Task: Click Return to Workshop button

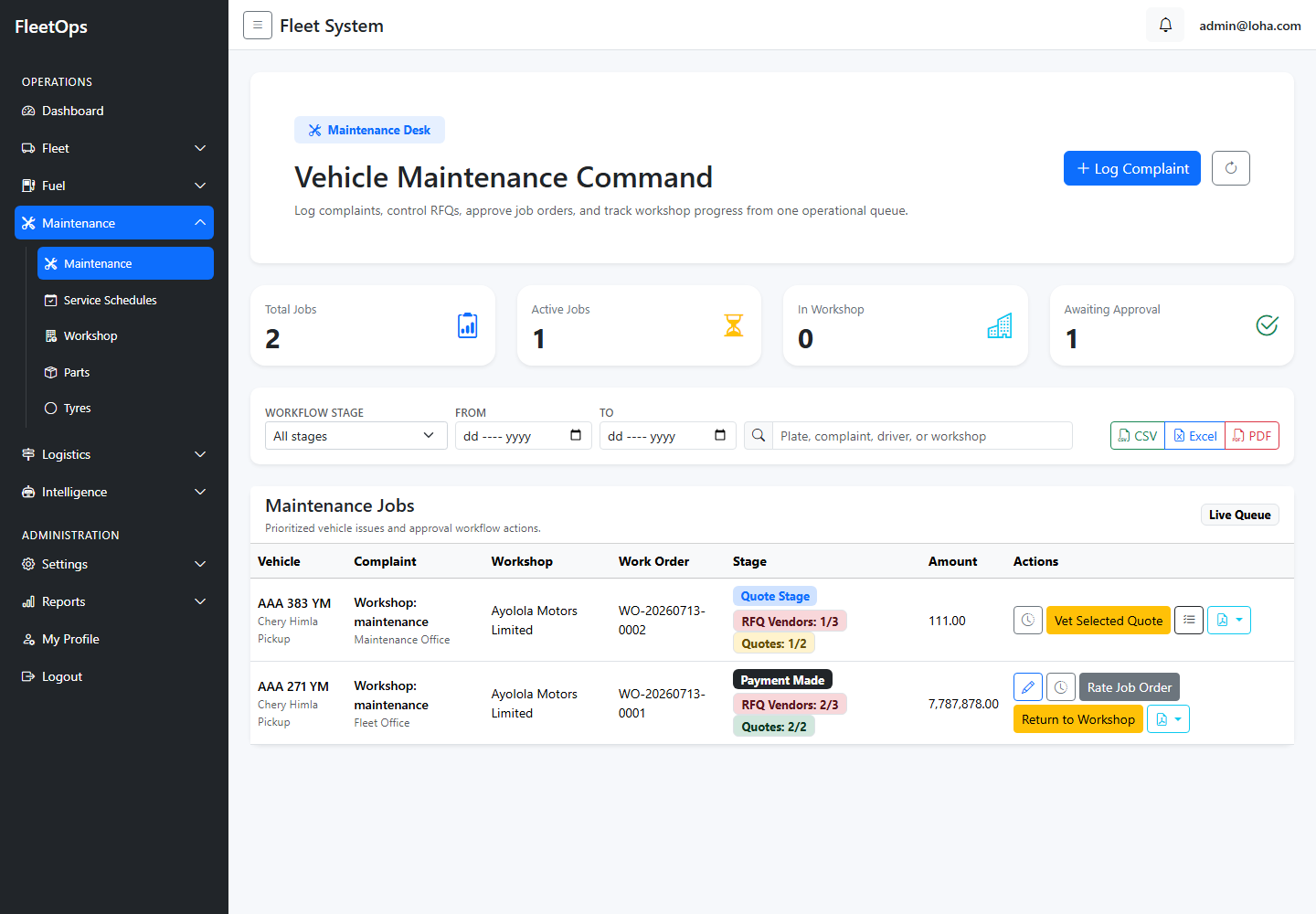Action: [x=1078, y=719]
